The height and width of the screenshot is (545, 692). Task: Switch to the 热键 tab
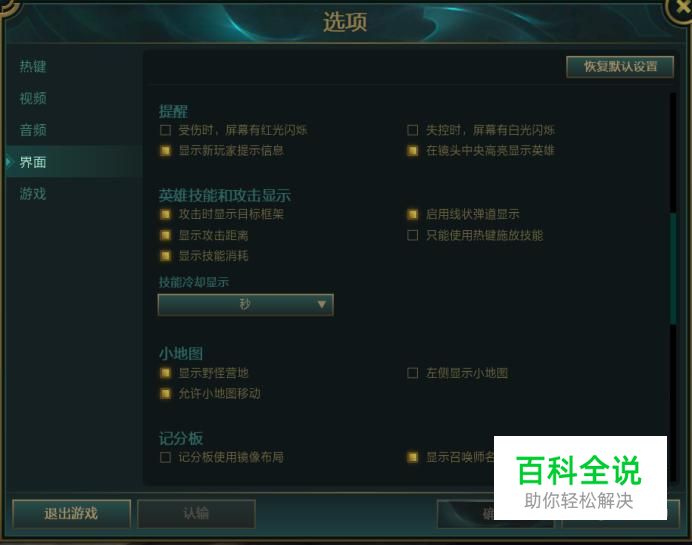coord(33,67)
